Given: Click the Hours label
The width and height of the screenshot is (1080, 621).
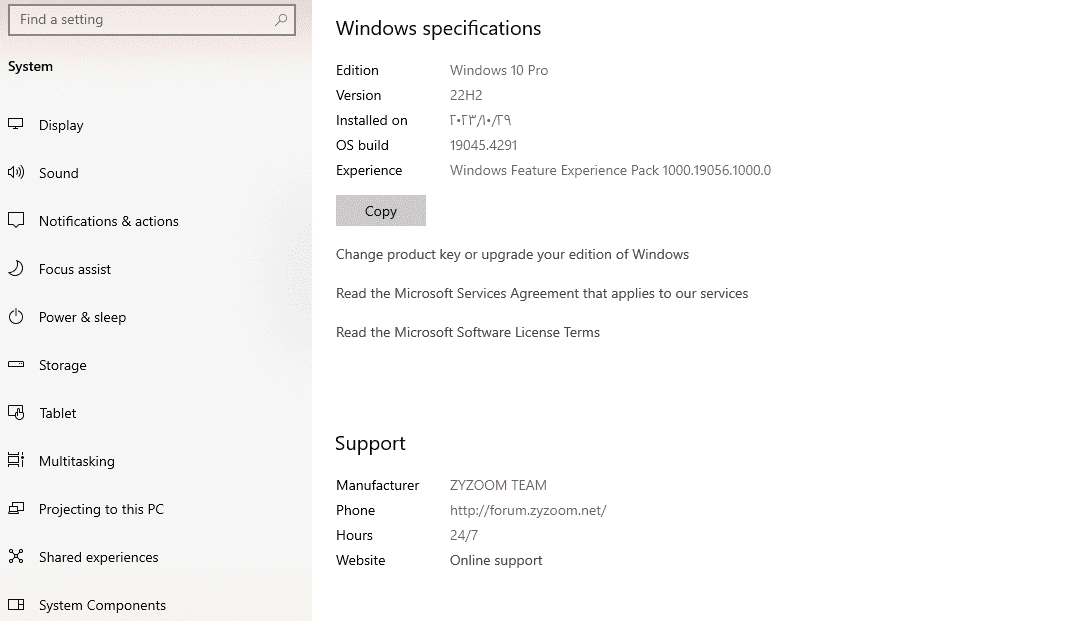Looking at the screenshot, I should coord(354,535).
